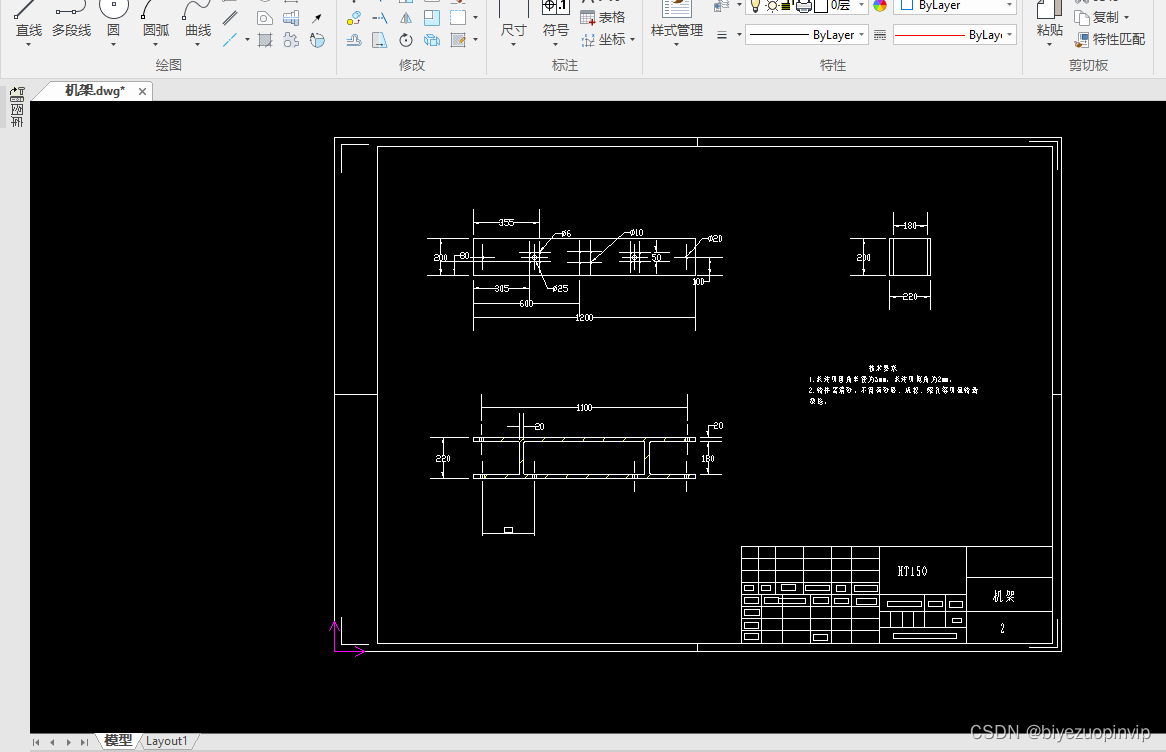1166x752 pixels.
Task: Toggle the layer freeze sun icon
Action: [x=772, y=6]
